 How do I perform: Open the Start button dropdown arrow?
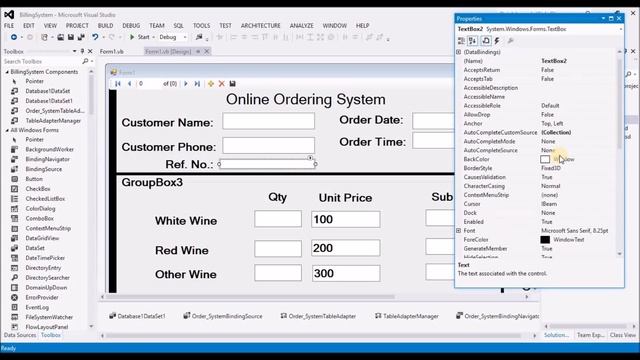[153, 37]
